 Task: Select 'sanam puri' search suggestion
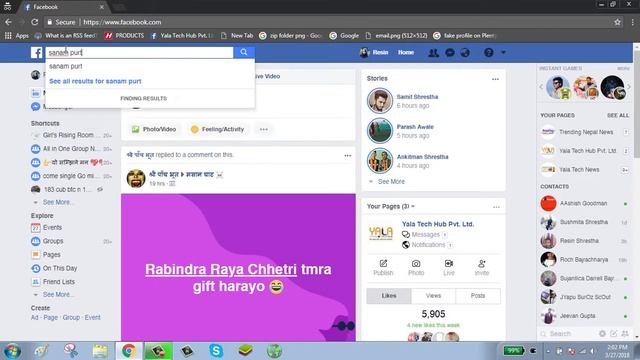66,66
